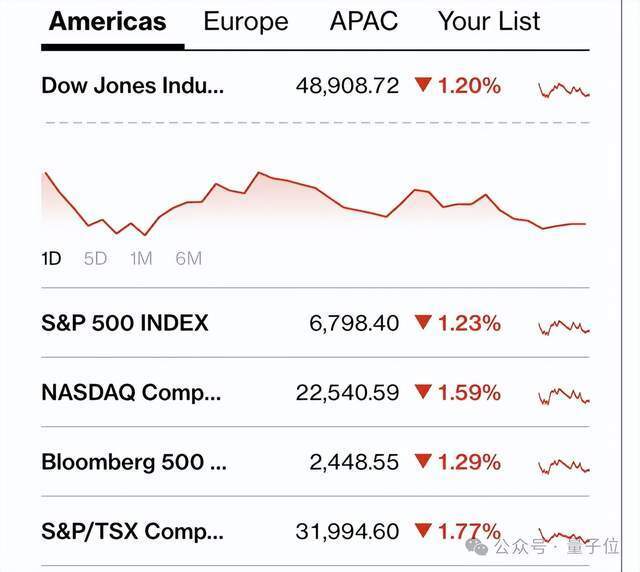Choose the 1M chart range
Image resolution: width=640 pixels, height=572 pixels.
coord(141,259)
